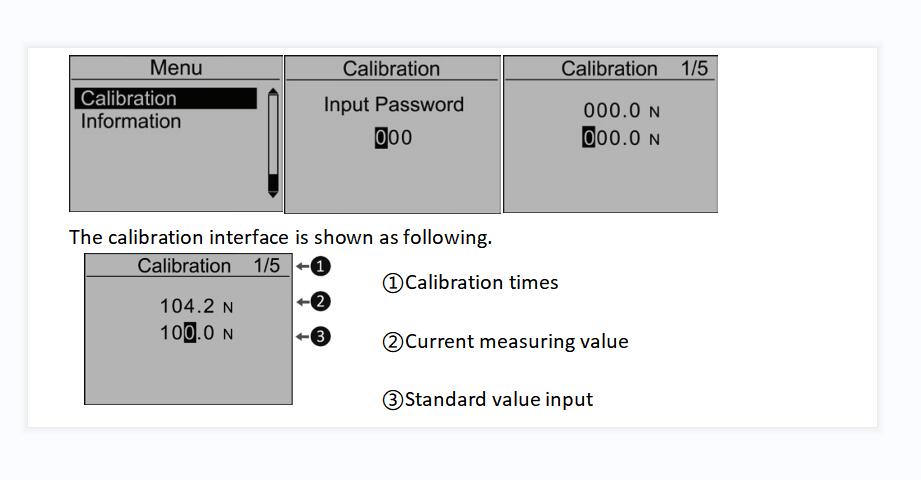The height and width of the screenshot is (480, 921).
Task: Click the upper 000.0 N reading
Action: coord(621,110)
